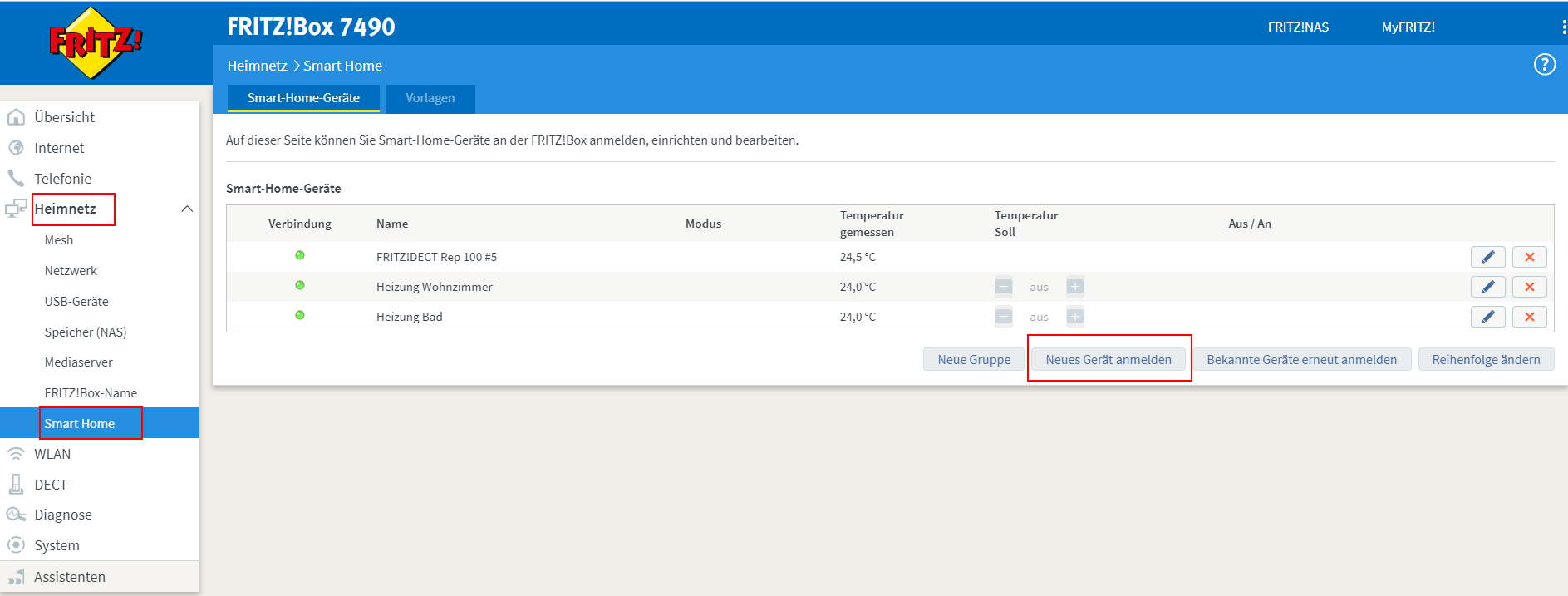Increase target temperature for Heizung Wohnzimmer
Image resolution: width=1568 pixels, height=596 pixels.
pyautogui.click(x=1075, y=287)
